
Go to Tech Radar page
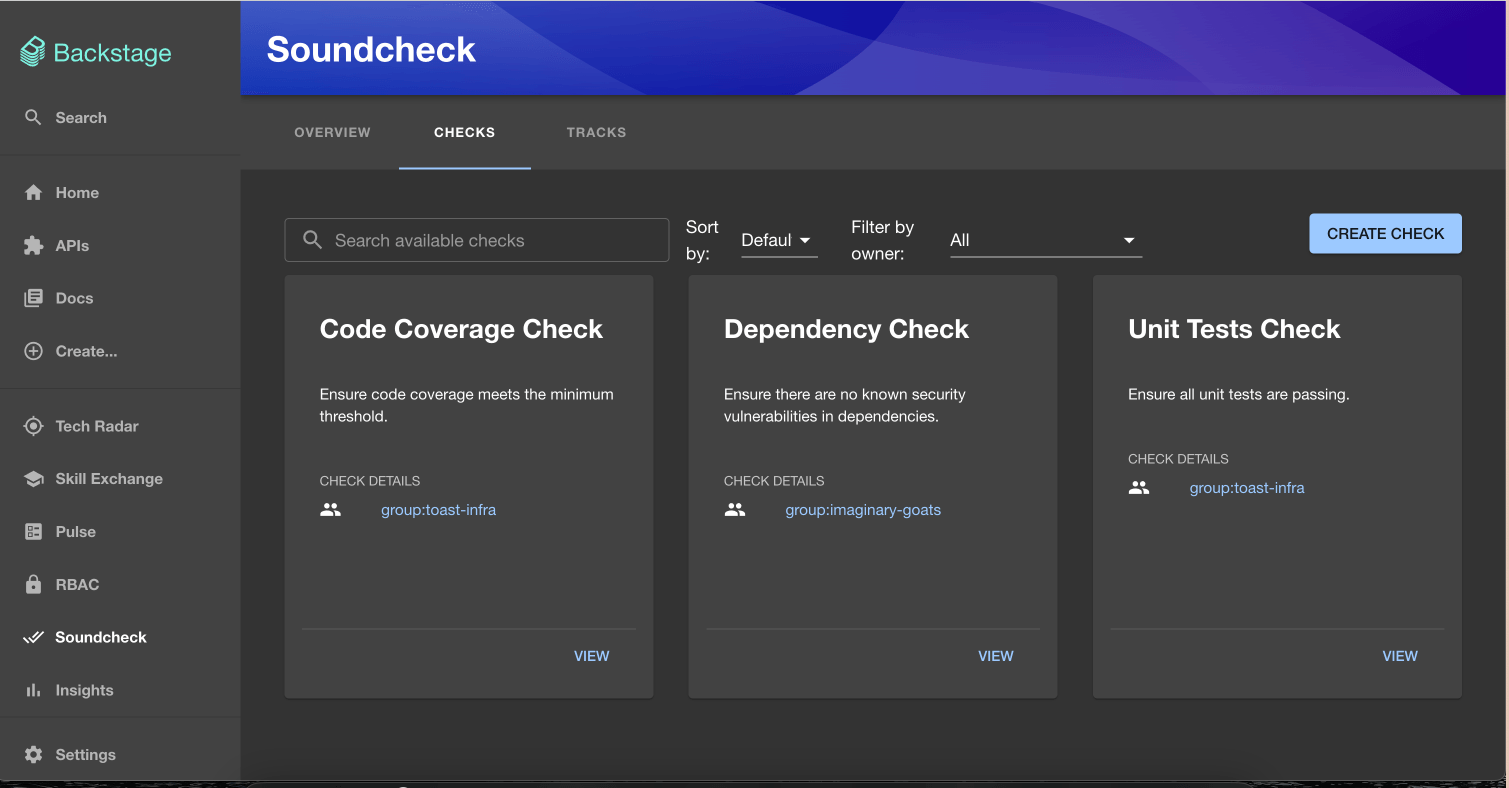pos(120,426)
